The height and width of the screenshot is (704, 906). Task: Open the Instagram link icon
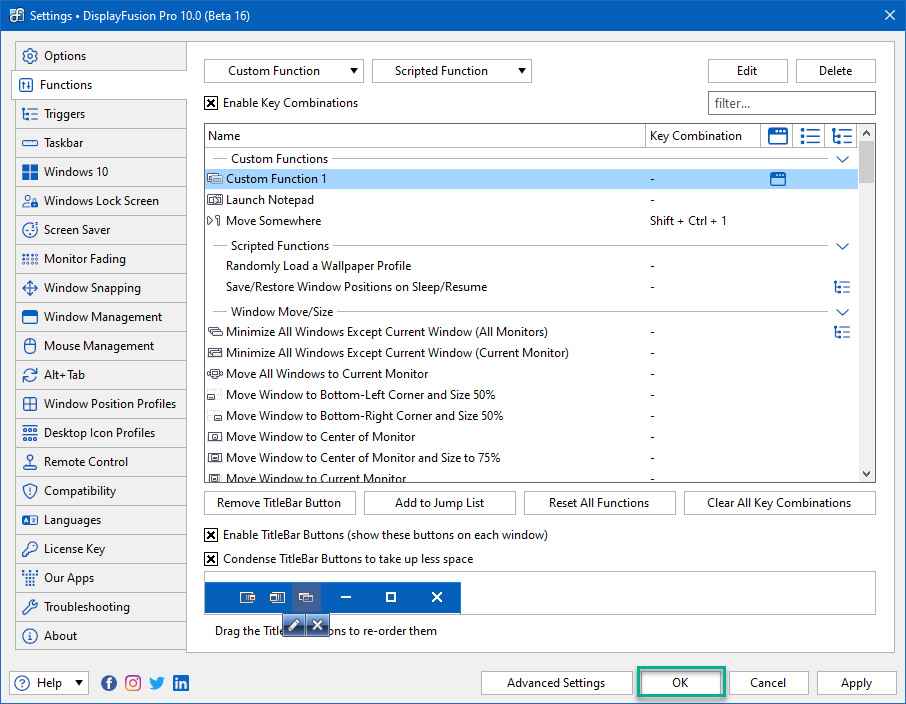click(133, 683)
